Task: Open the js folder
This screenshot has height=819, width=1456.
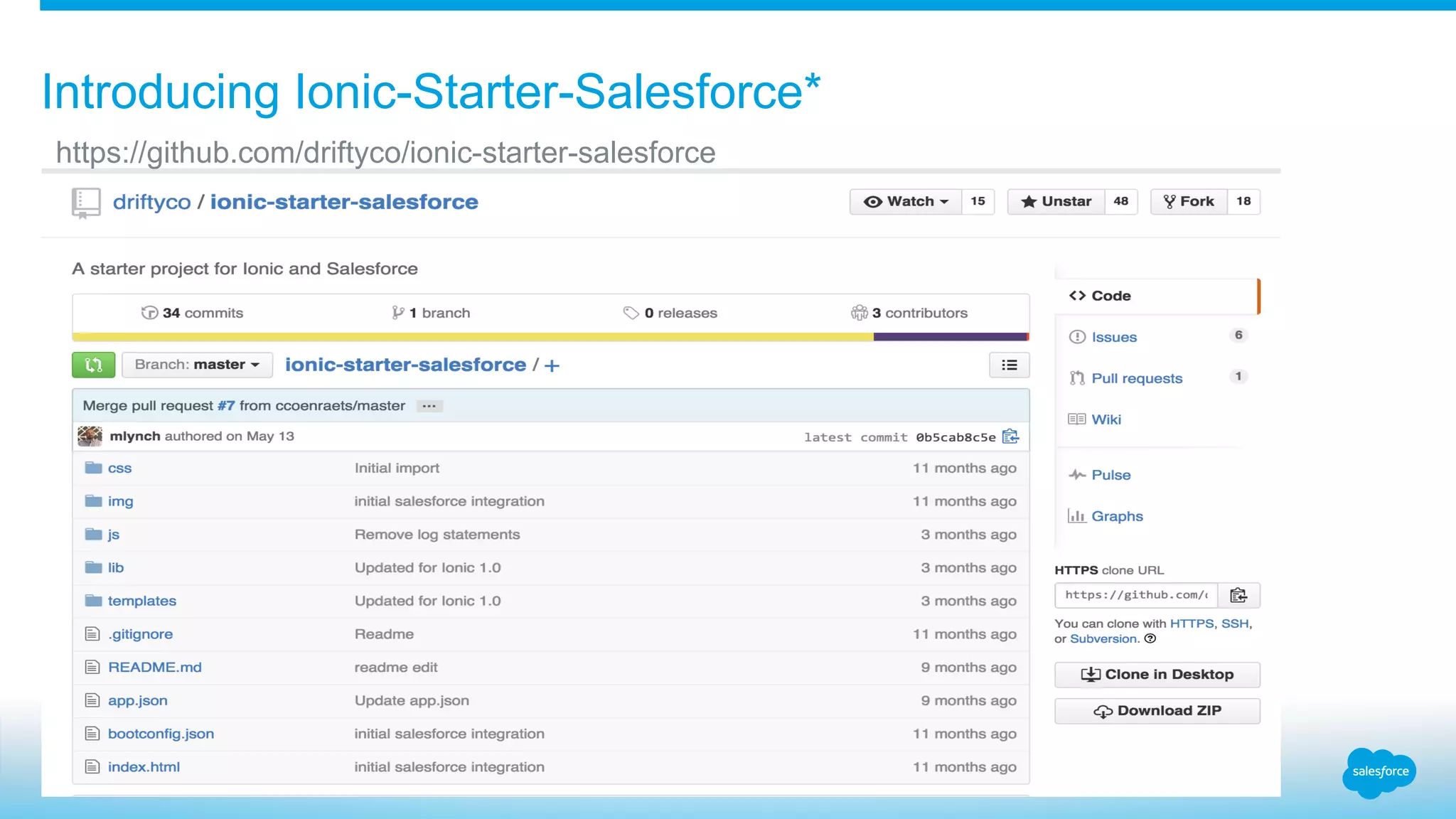Action: [114, 535]
